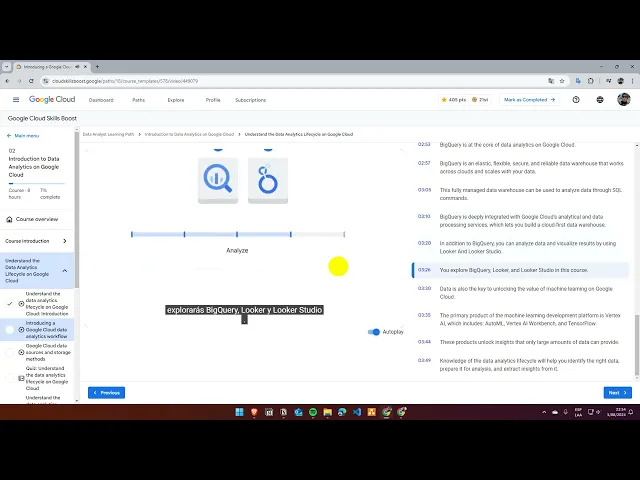640x480 pixels.
Task: Jump to transcript timestamp 02:57
Action: (x=424, y=163)
